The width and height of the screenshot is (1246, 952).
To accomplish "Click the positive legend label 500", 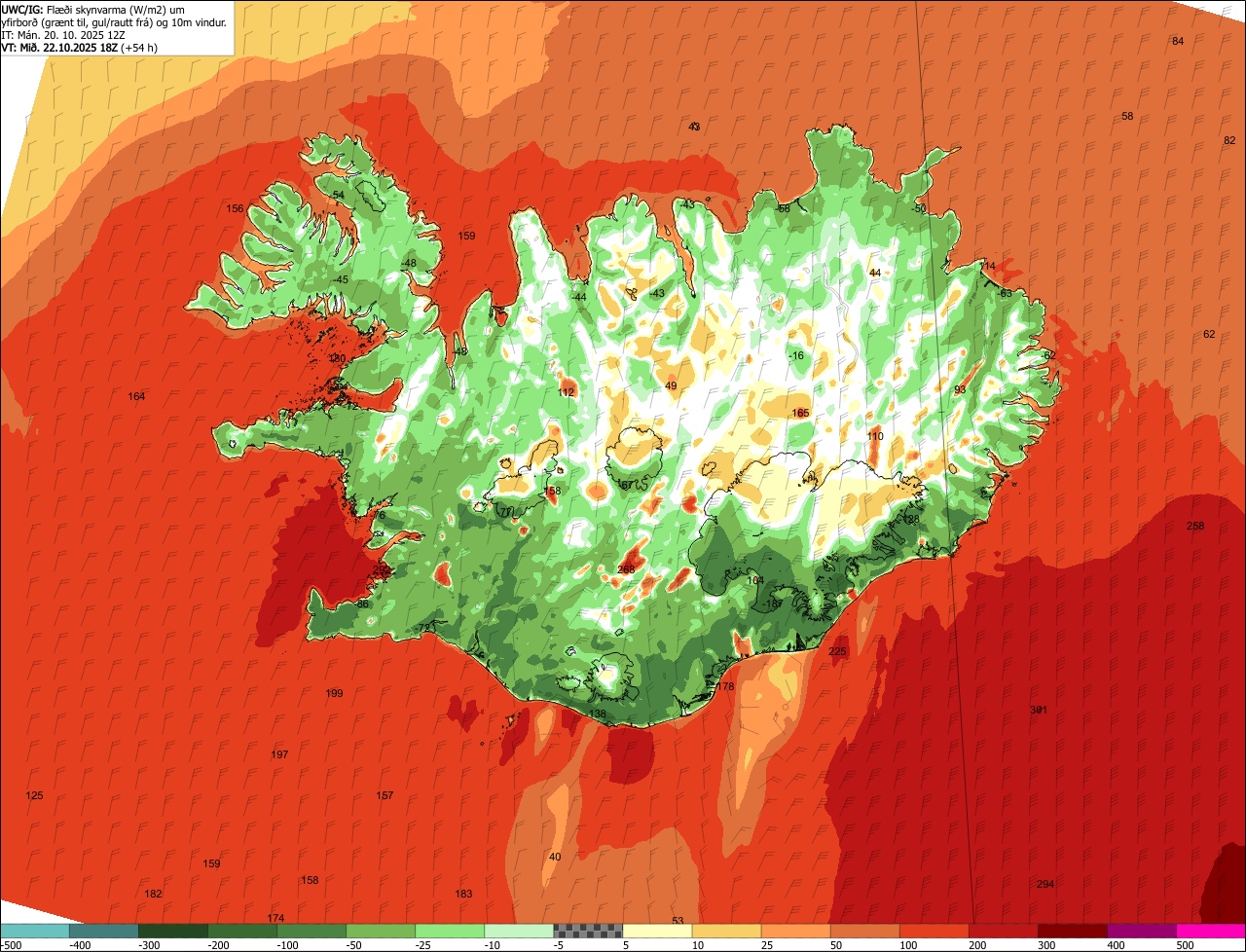I will tap(1185, 945).
